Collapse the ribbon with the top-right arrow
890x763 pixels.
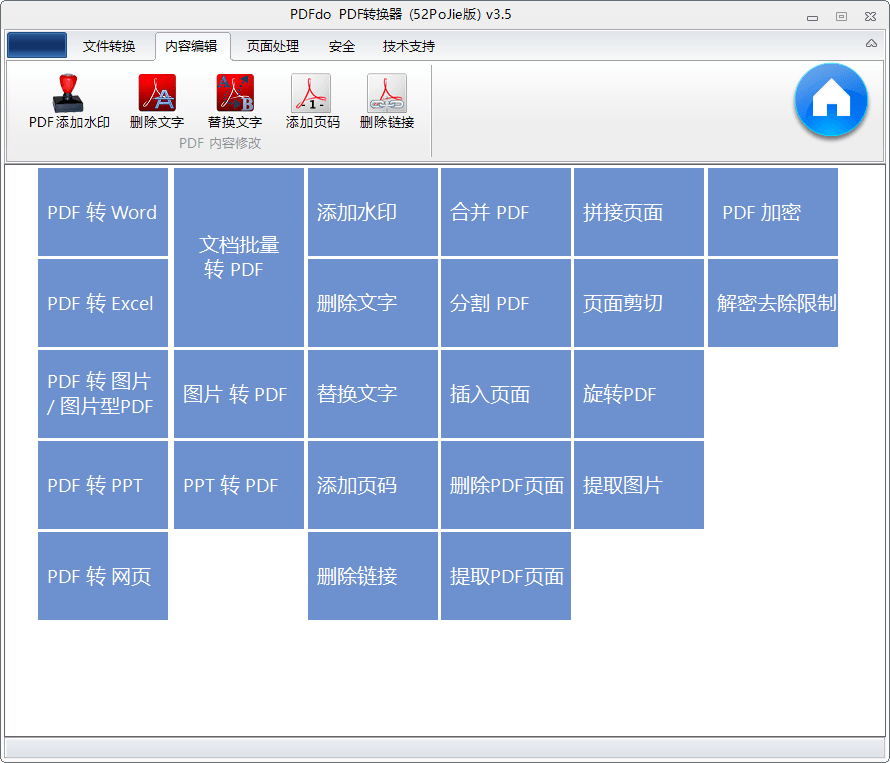point(871,44)
